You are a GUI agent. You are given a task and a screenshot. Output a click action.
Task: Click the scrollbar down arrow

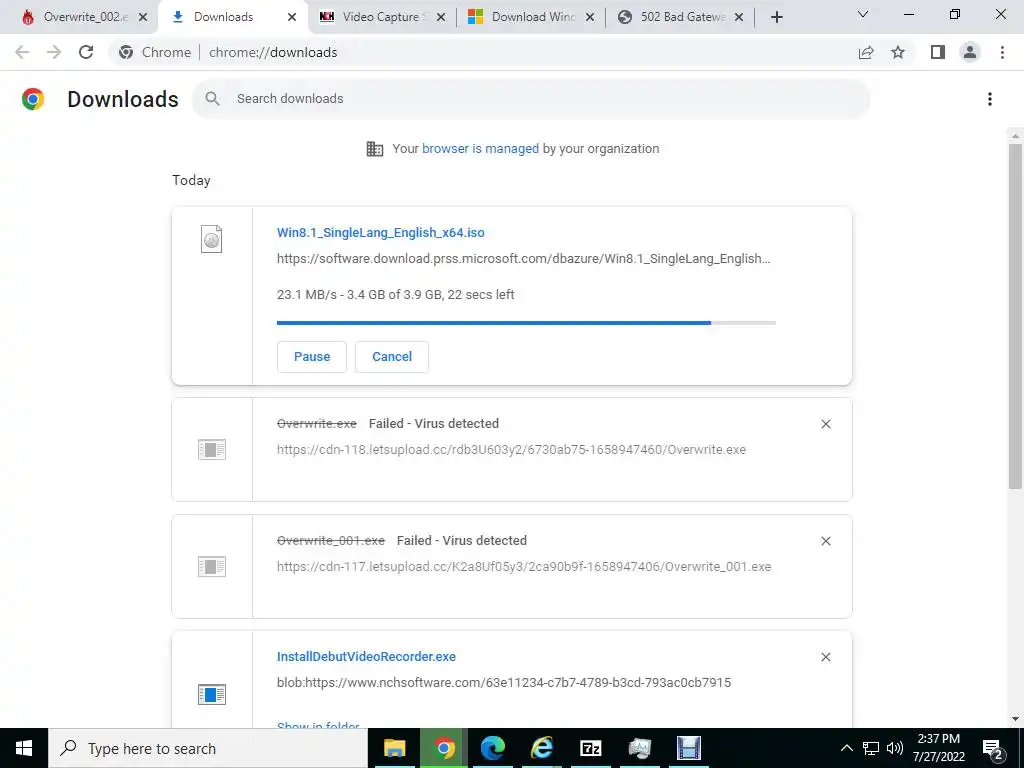pos(1015,719)
